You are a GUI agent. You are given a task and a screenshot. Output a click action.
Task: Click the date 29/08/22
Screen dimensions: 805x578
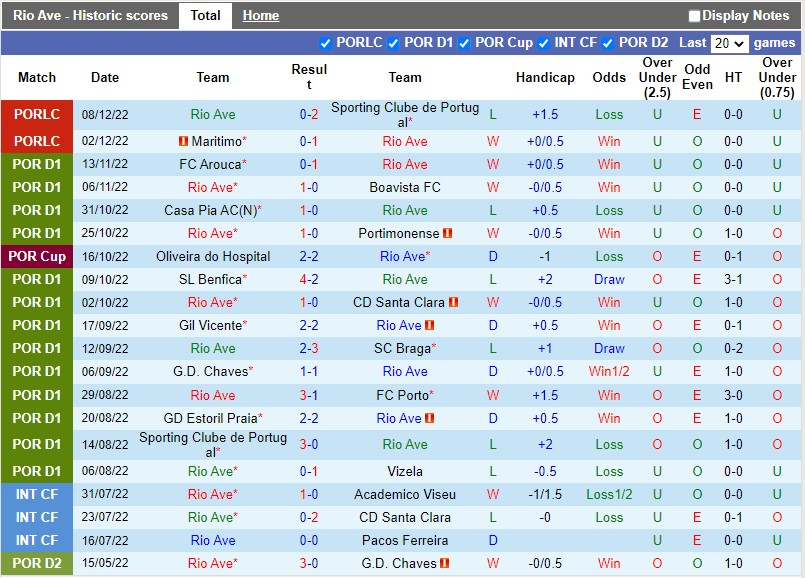click(105, 395)
